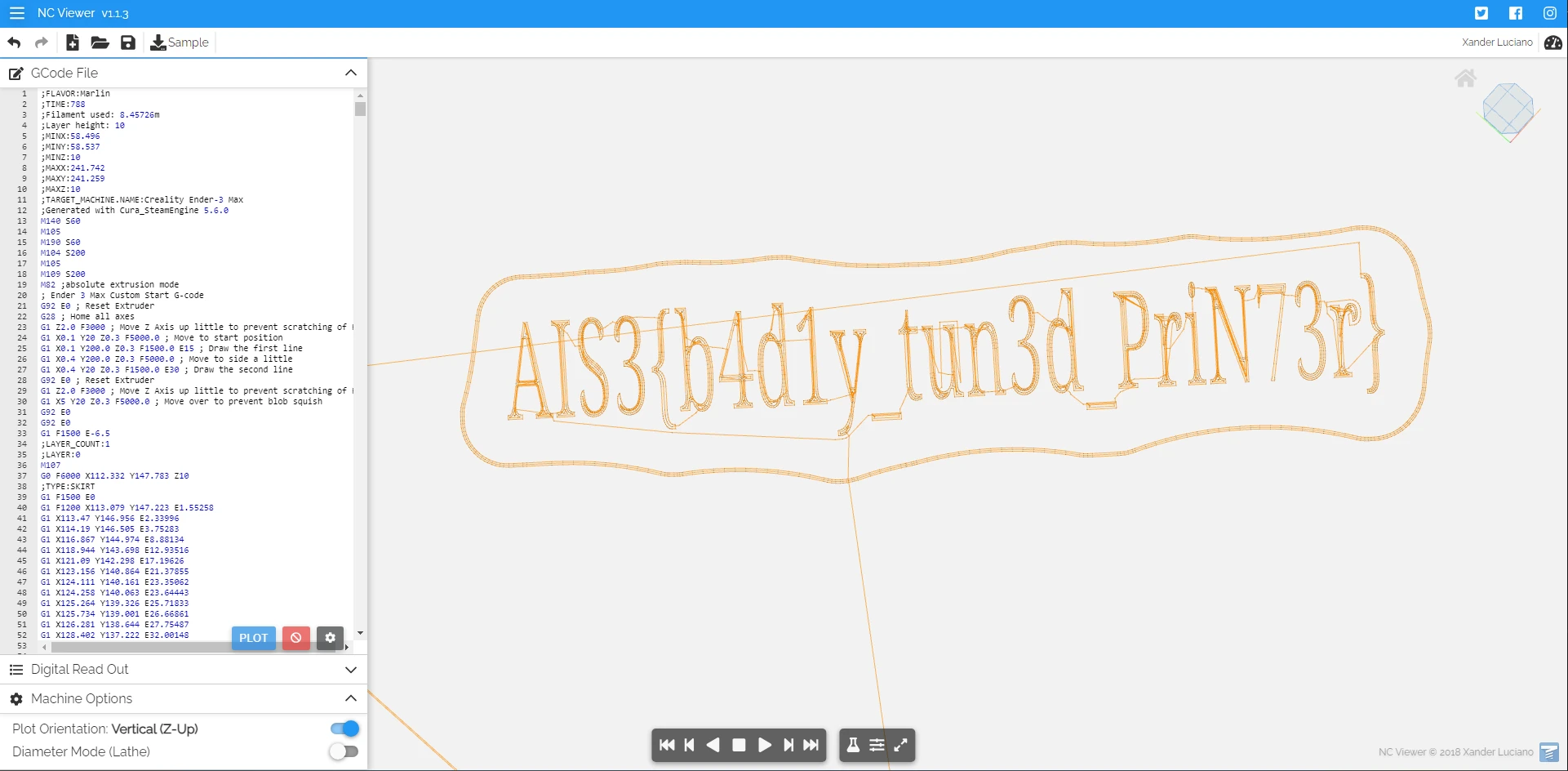Reset view with the home icon
The height and width of the screenshot is (771, 1568).
coord(1465,78)
